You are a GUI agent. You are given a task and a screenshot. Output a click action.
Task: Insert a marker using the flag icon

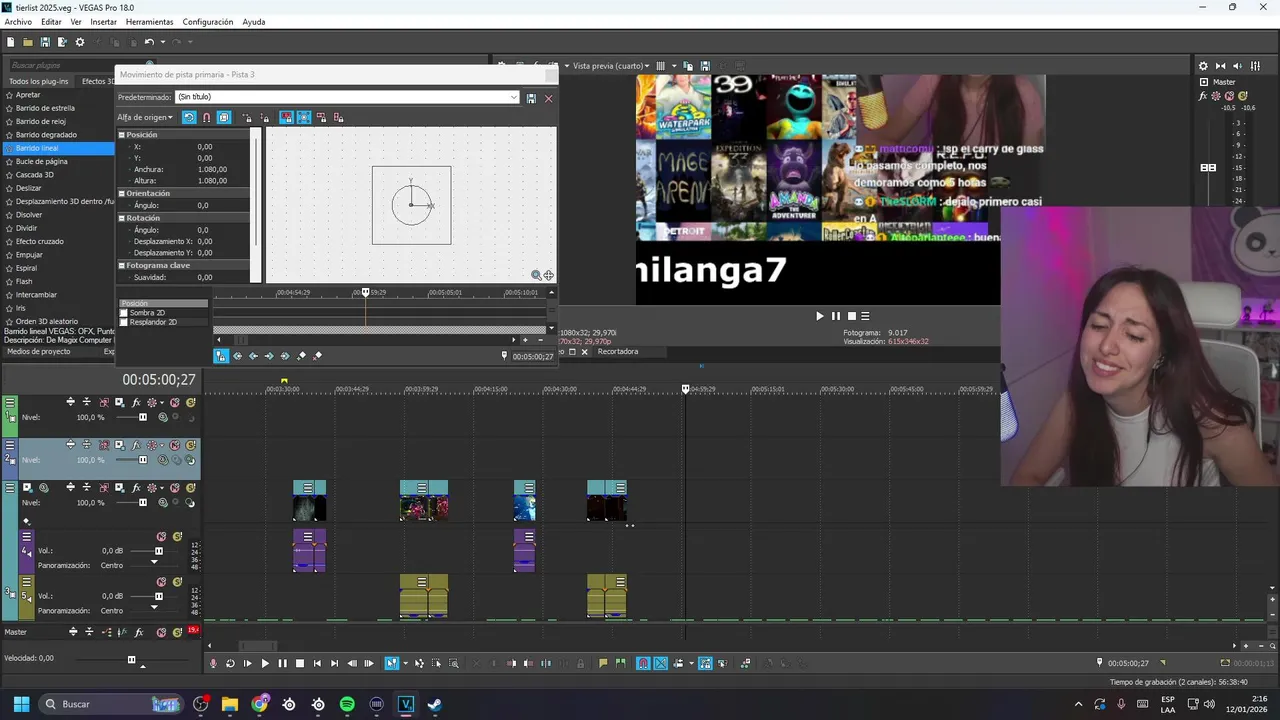[x=603, y=663]
